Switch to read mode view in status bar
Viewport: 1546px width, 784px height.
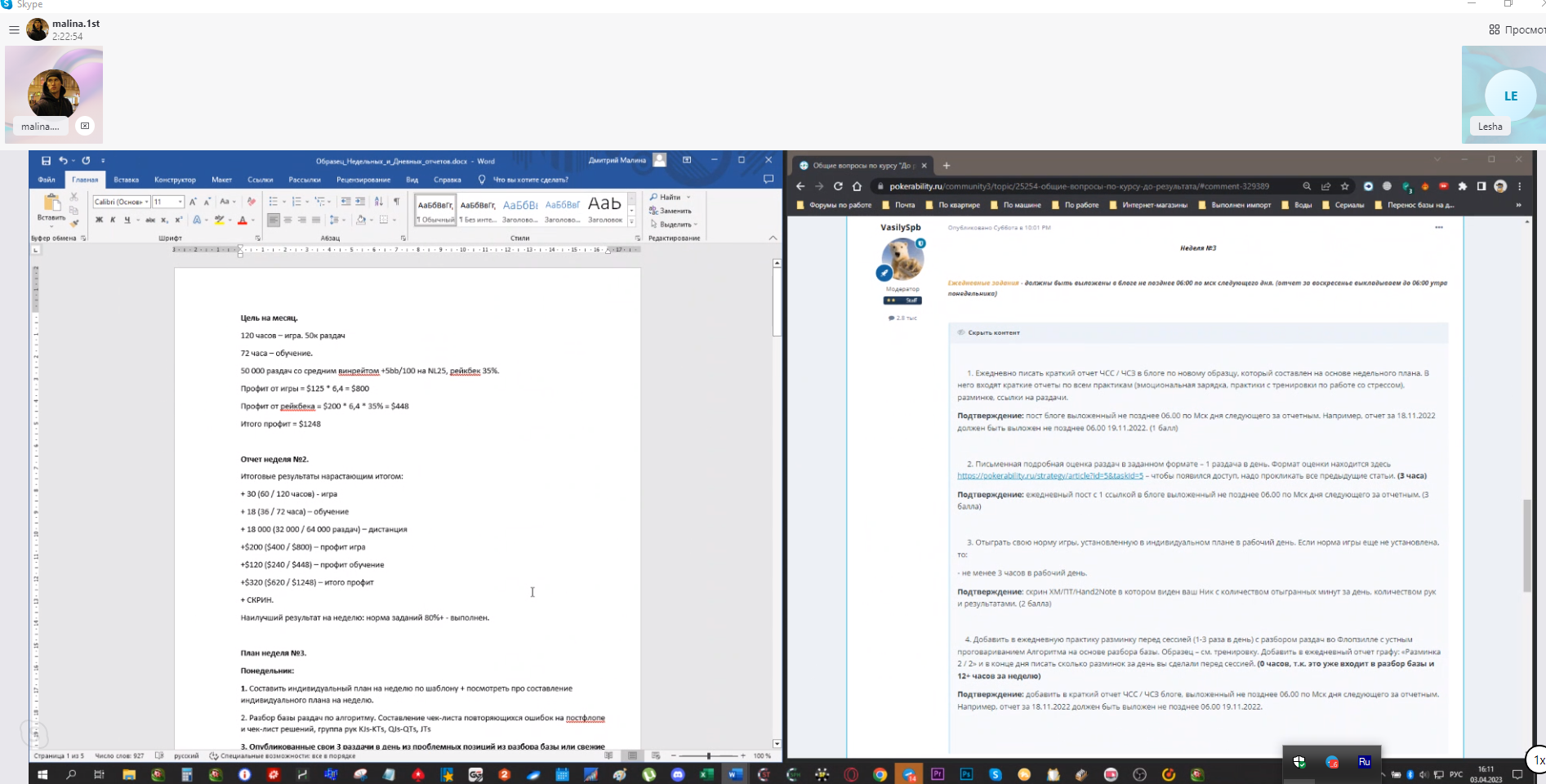click(608, 755)
